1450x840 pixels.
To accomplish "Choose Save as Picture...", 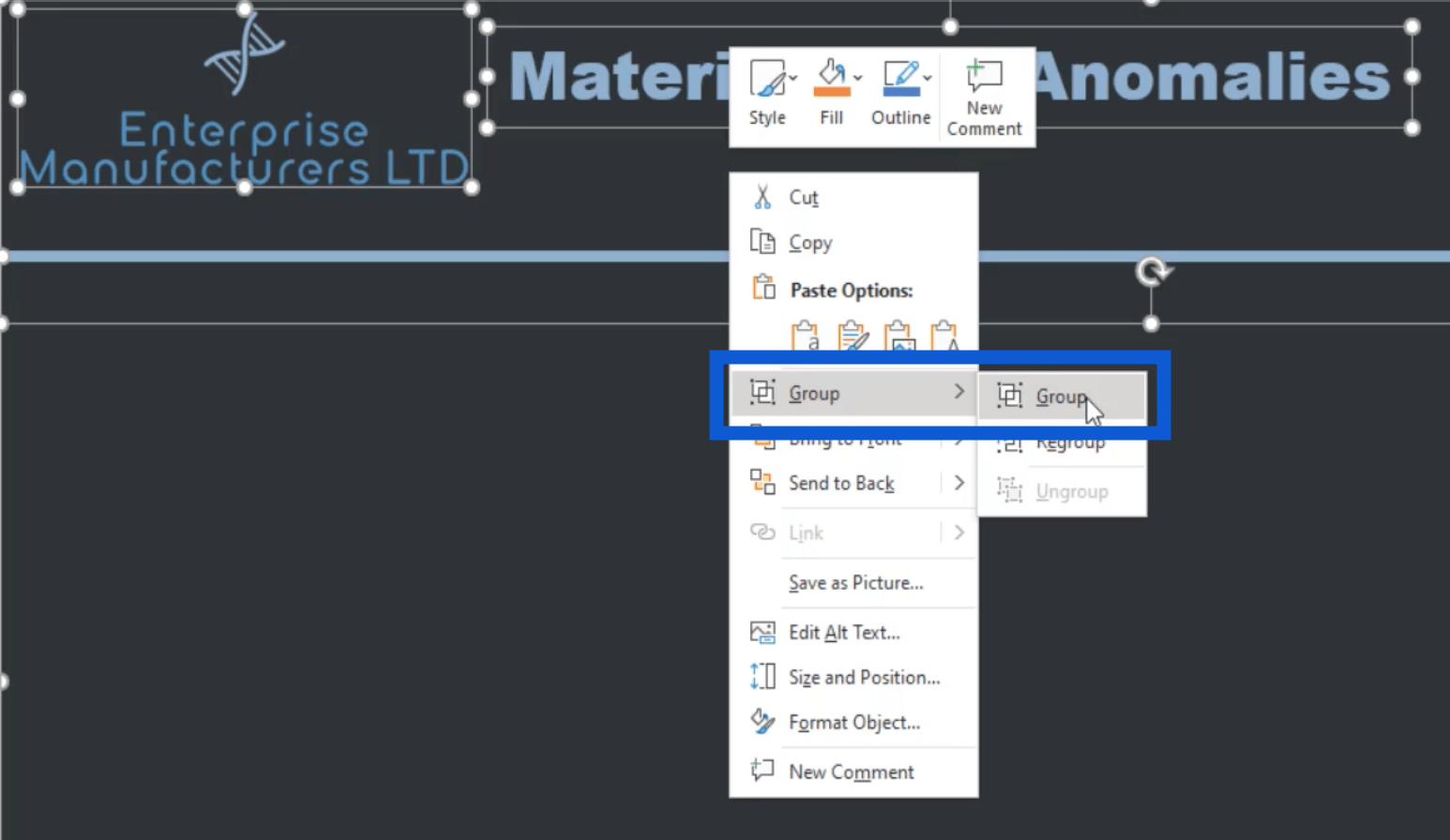I will pyautogui.click(x=853, y=582).
